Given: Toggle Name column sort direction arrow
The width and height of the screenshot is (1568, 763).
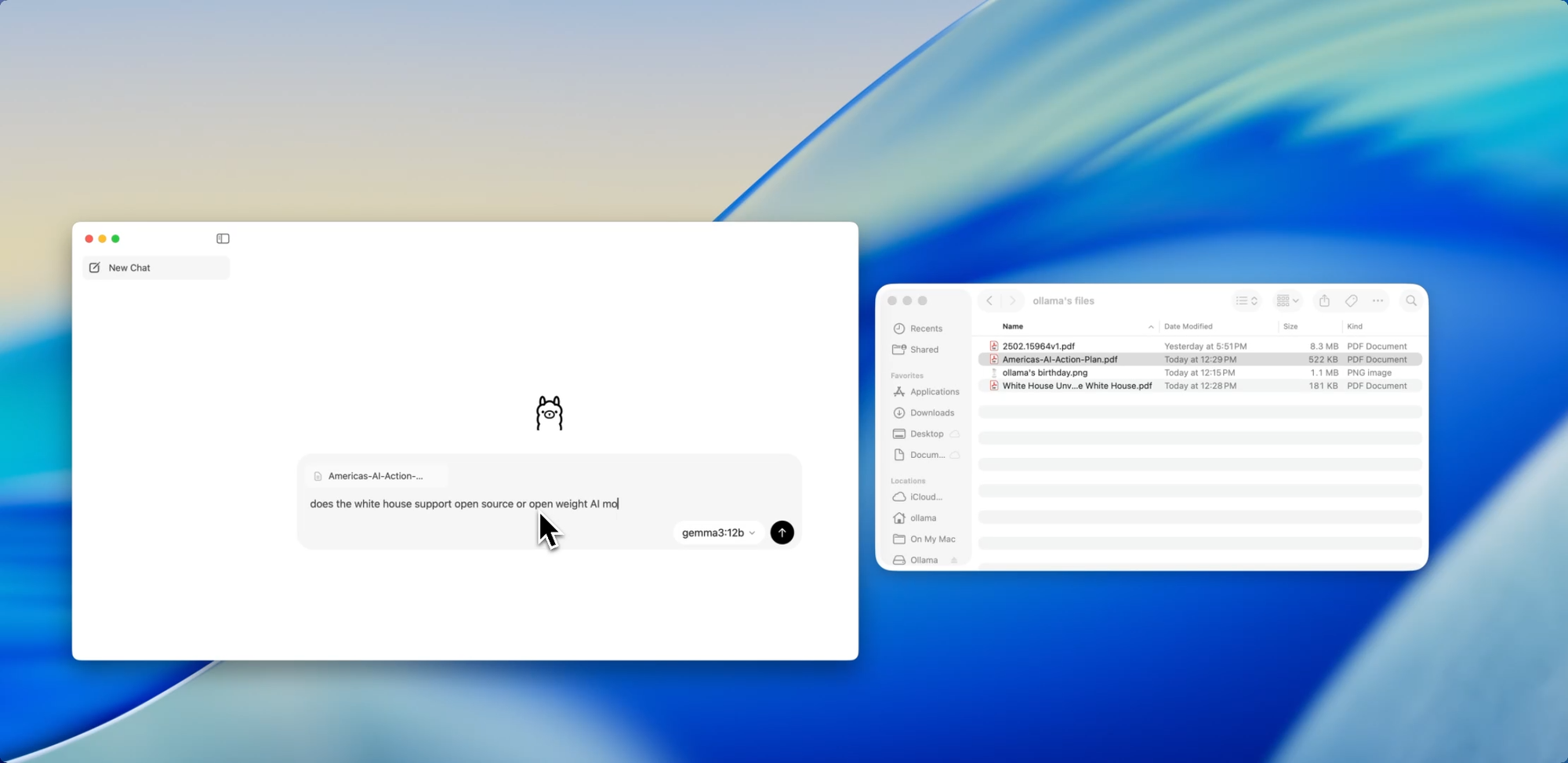Looking at the screenshot, I should click(x=1151, y=327).
